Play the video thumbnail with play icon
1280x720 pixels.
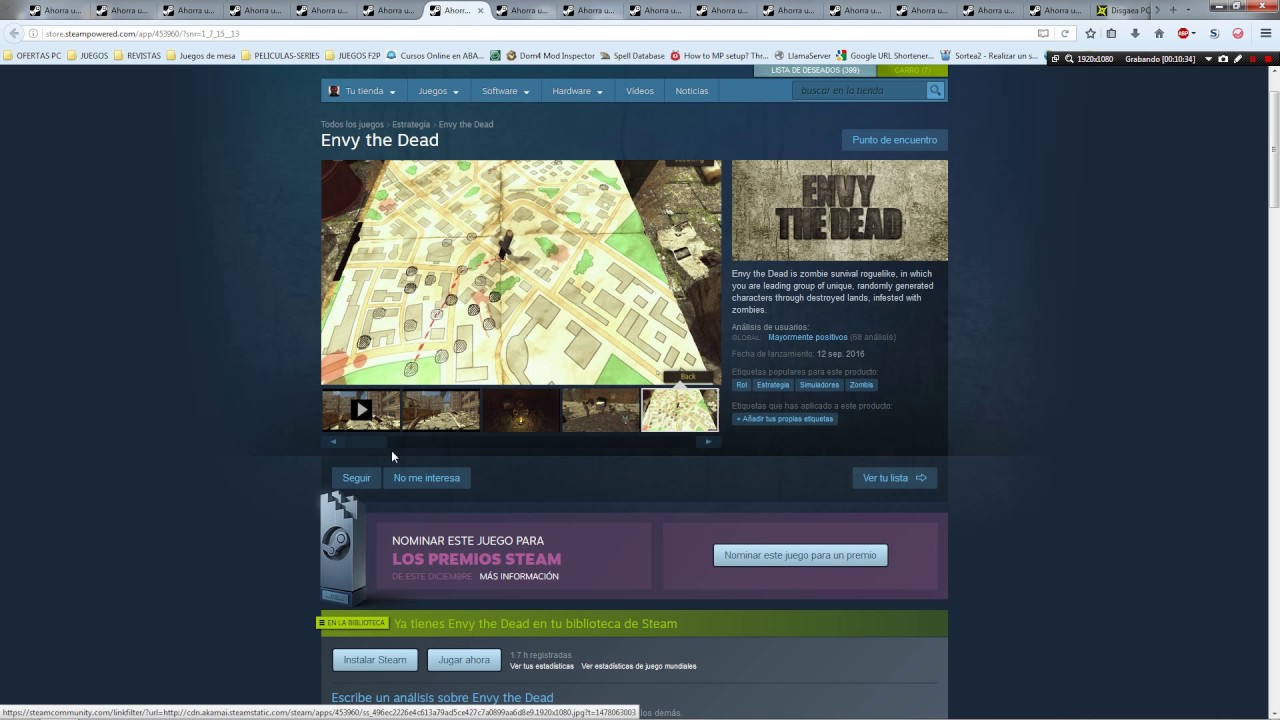pos(361,409)
